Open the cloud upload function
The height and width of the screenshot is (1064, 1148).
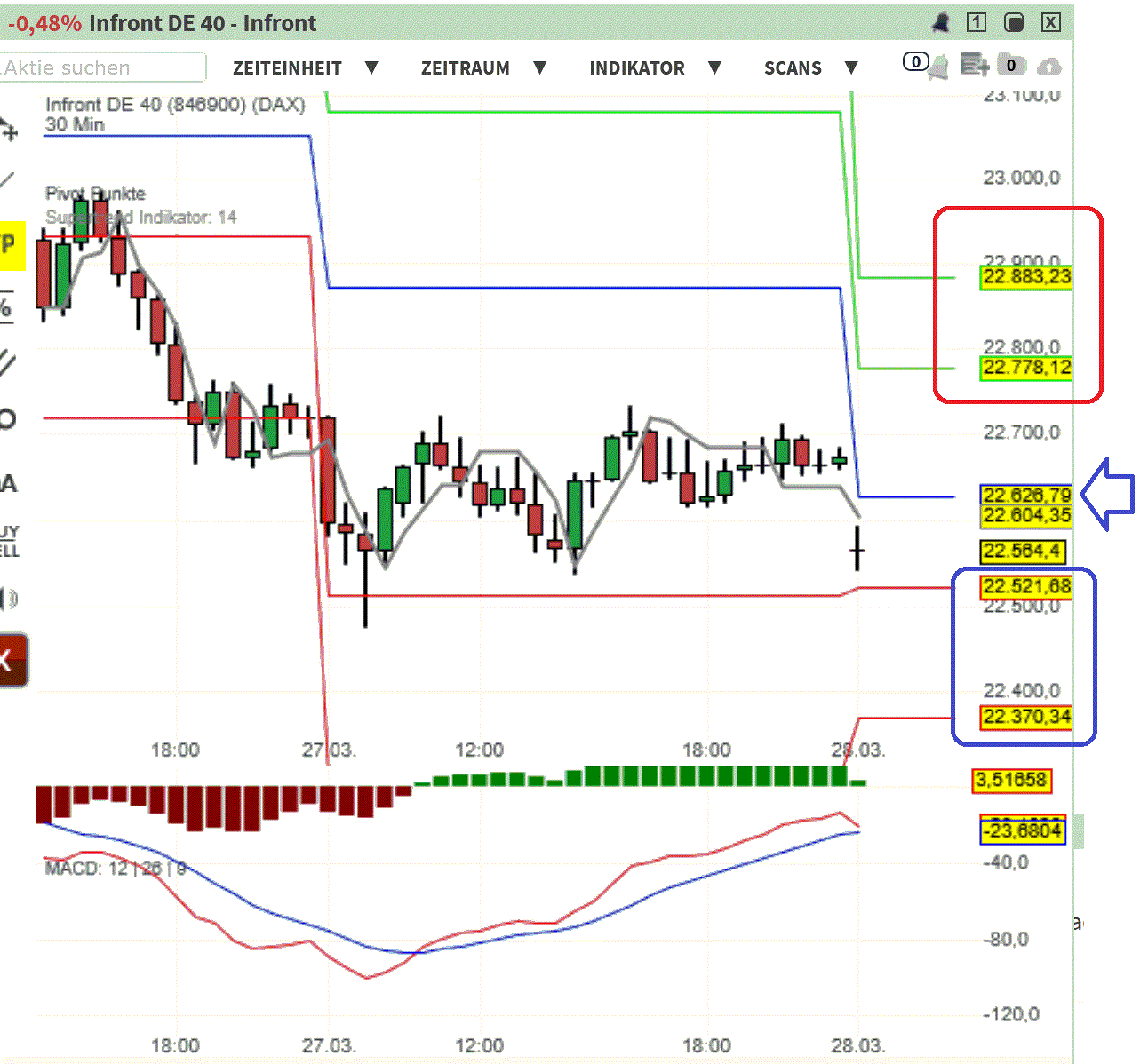click(1049, 67)
